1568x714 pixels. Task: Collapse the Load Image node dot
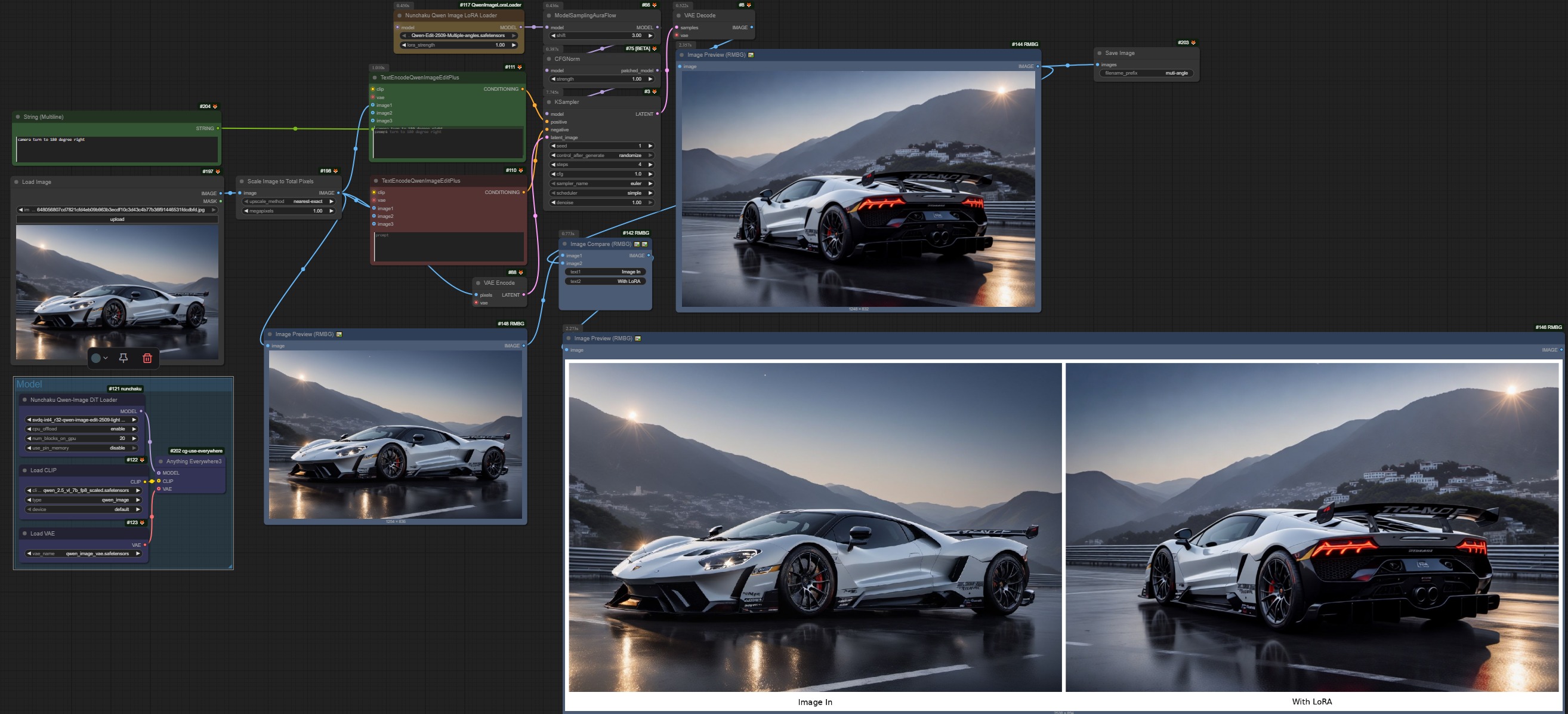[17, 182]
